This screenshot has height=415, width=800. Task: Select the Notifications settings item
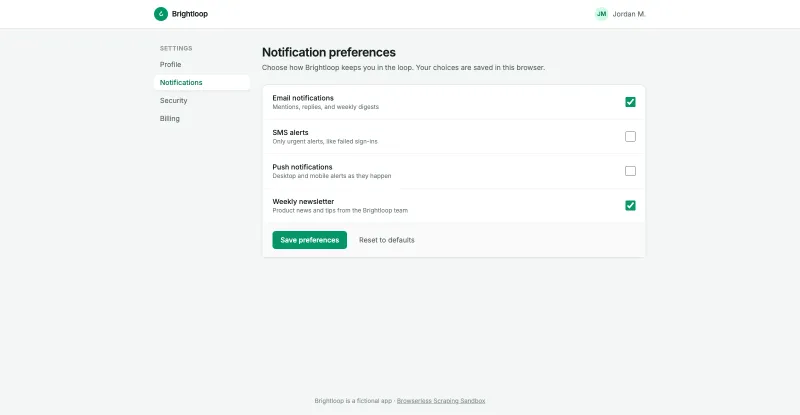pyautogui.click(x=202, y=82)
